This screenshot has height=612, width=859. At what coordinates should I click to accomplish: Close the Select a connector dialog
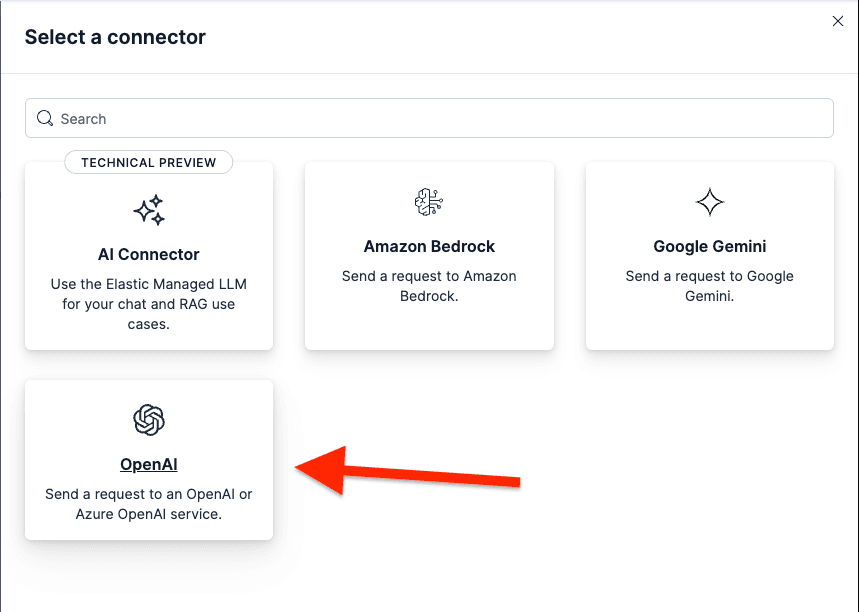[837, 21]
